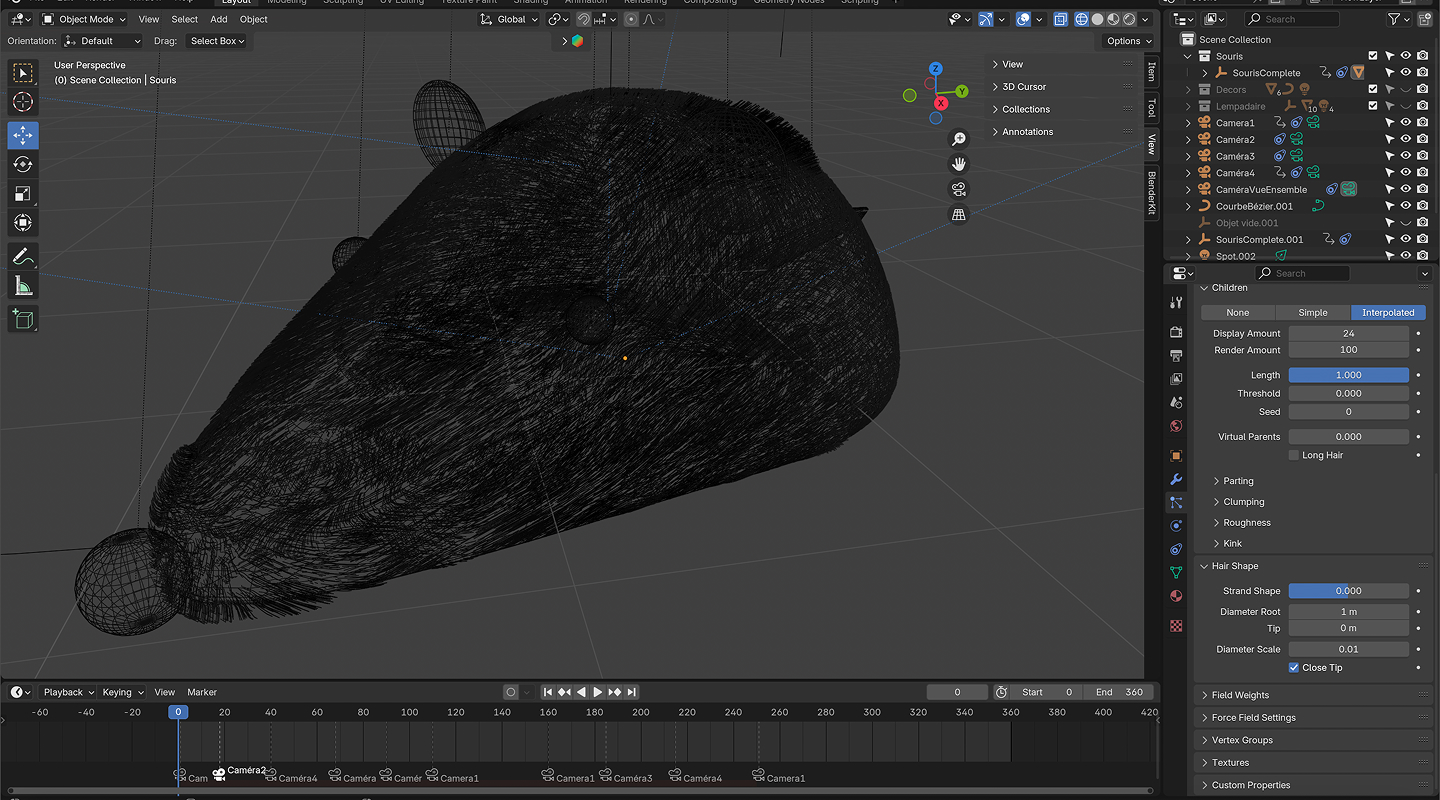Open the Marker menu in timeline

click(x=202, y=692)
